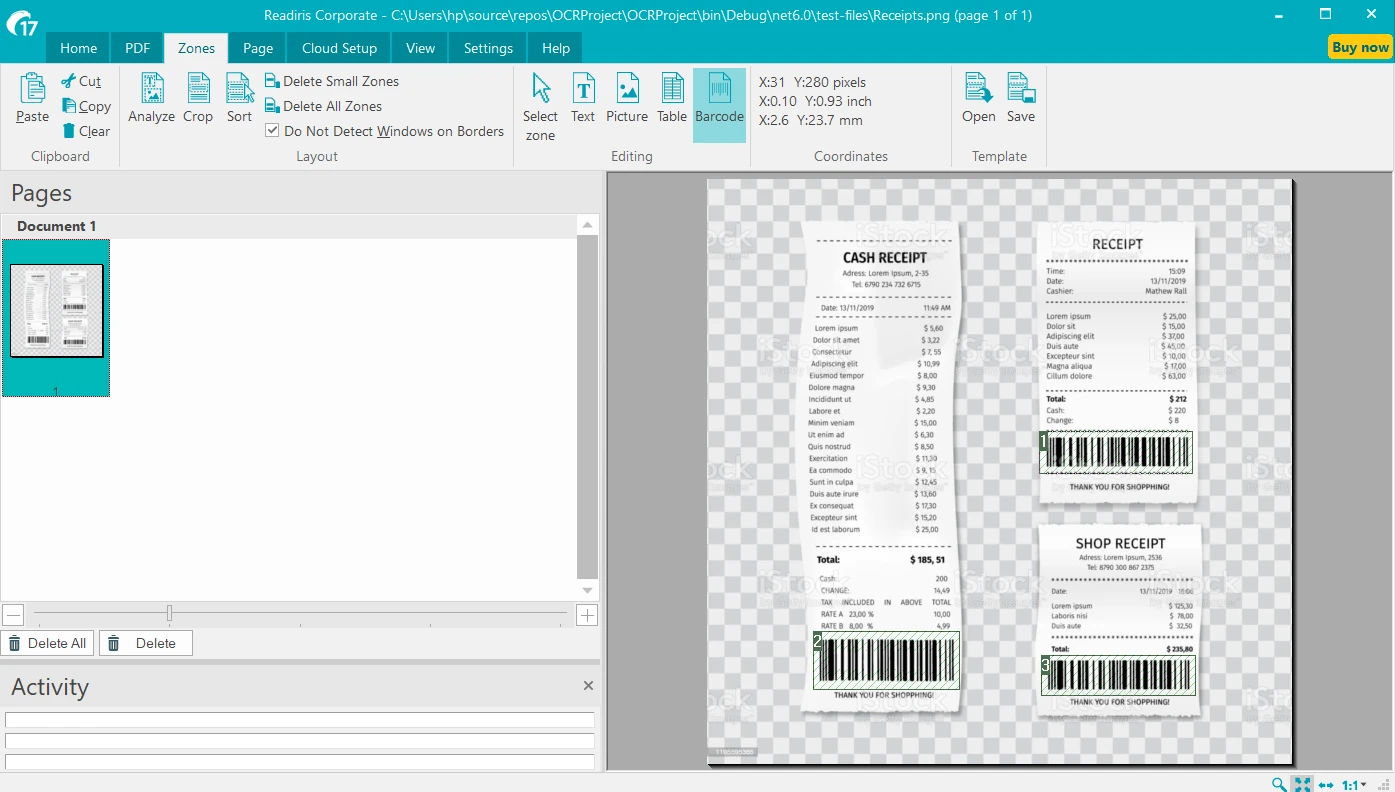Select the Crop tool

pos(198,99)
